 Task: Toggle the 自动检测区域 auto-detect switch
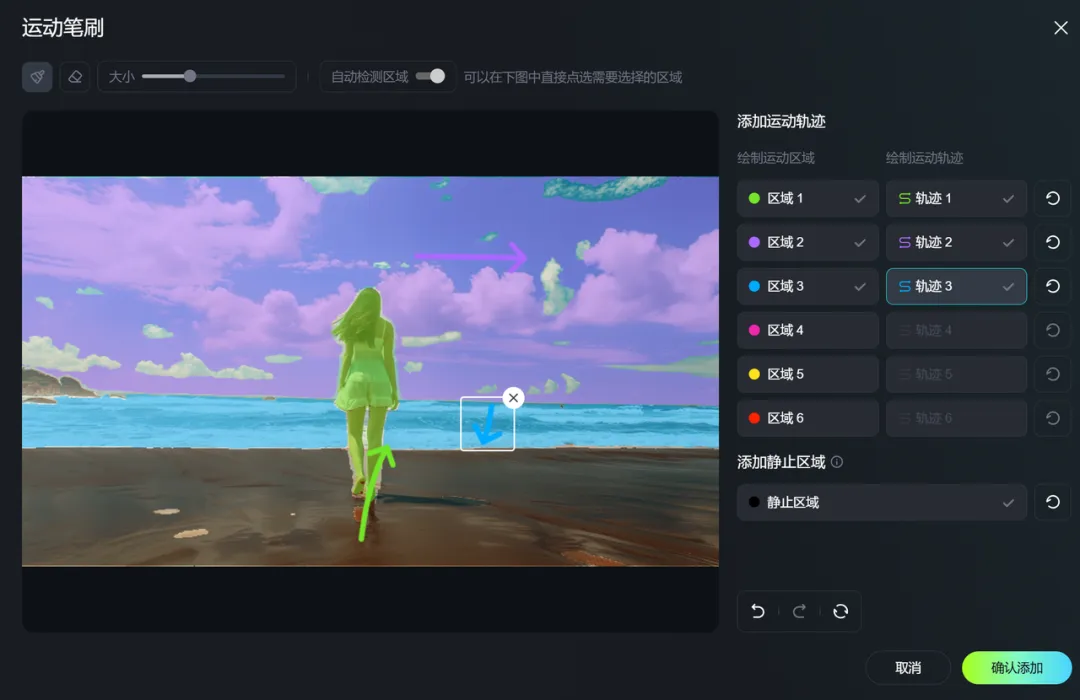[x=431, y=76]
